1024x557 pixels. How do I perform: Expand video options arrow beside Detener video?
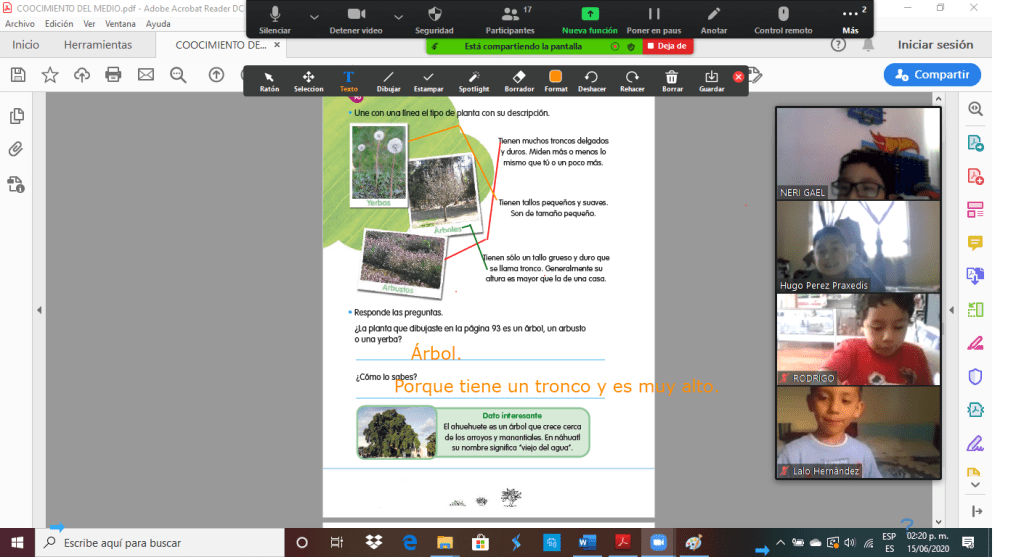(399, 17)
